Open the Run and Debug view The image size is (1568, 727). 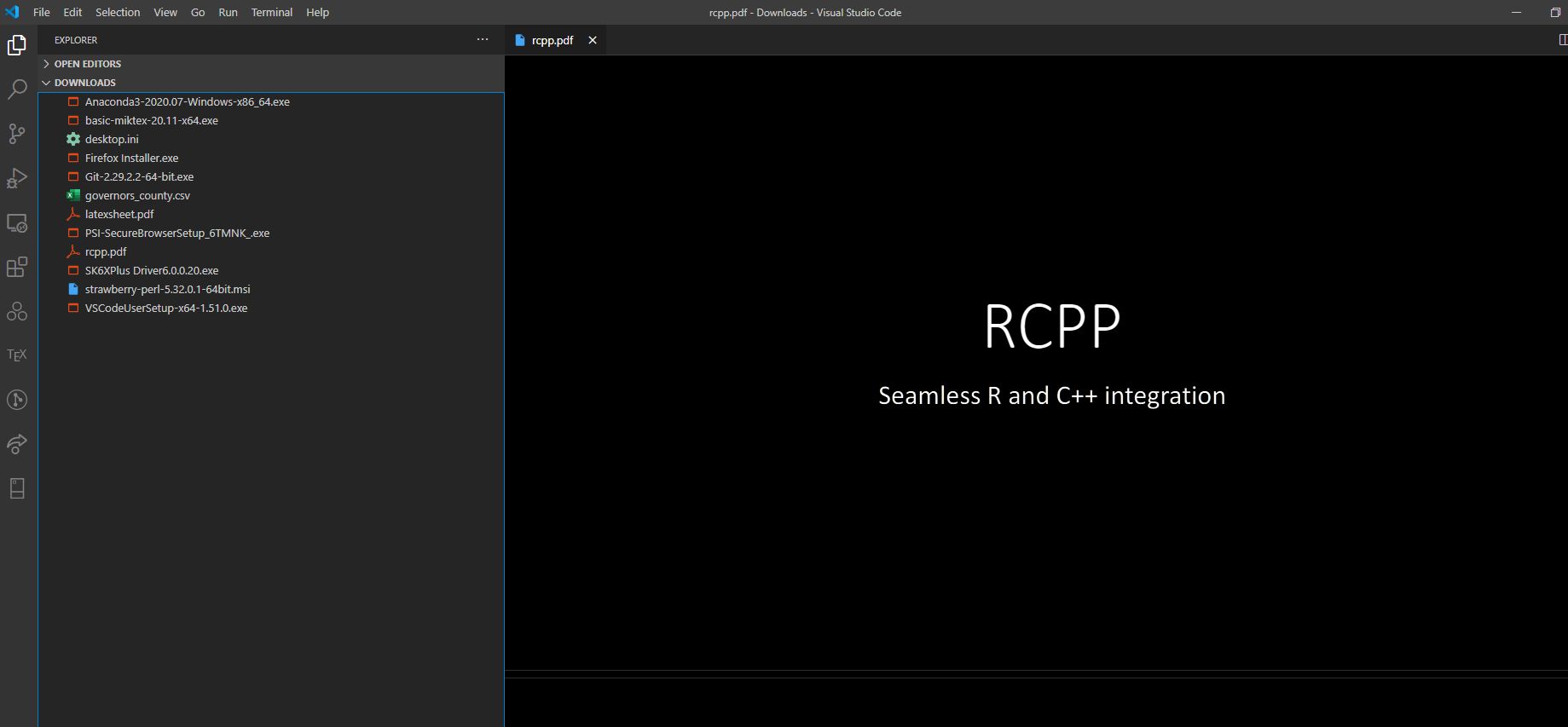pos(17,178)
